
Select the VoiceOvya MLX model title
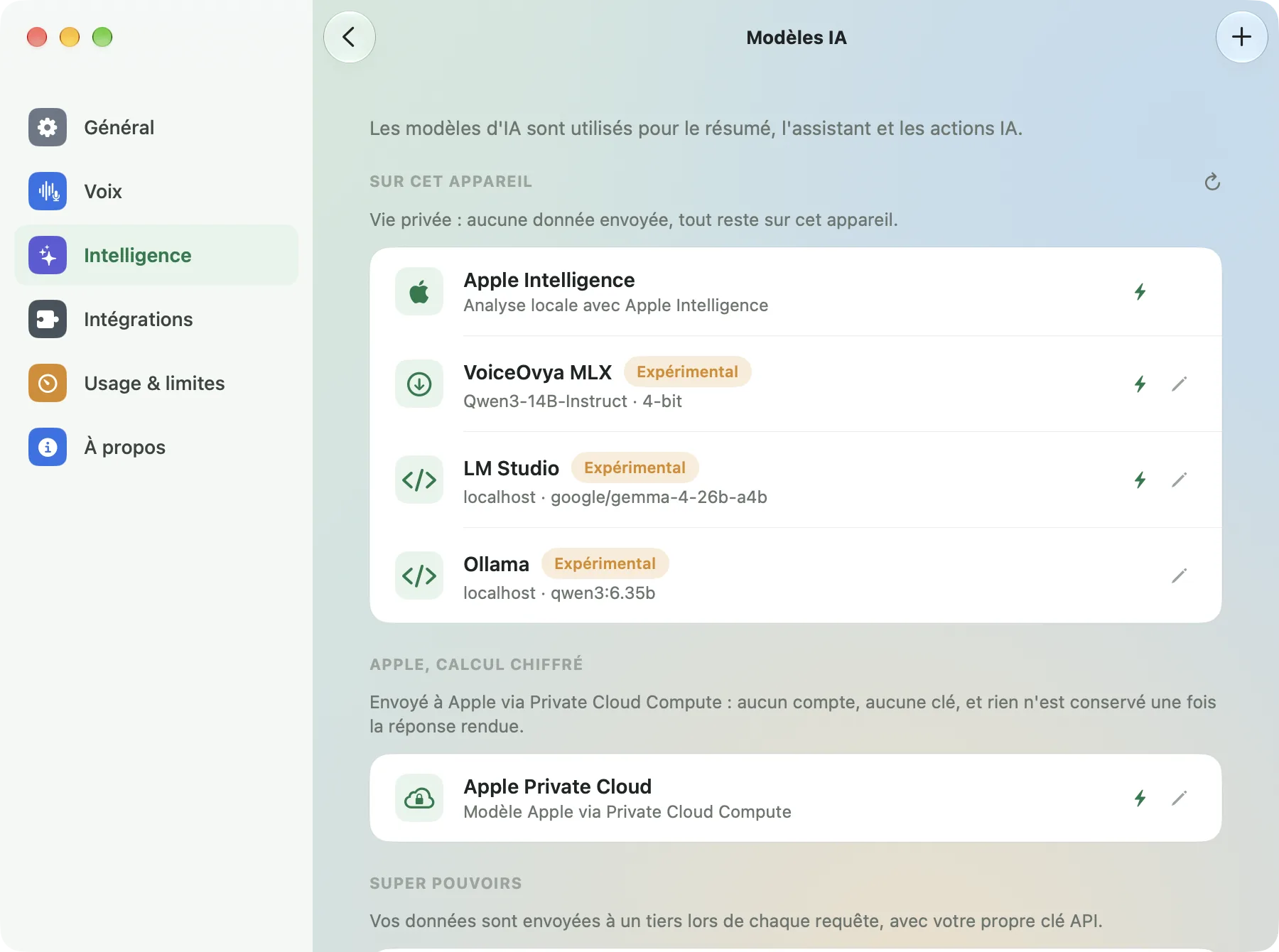[x=537, y=372]
